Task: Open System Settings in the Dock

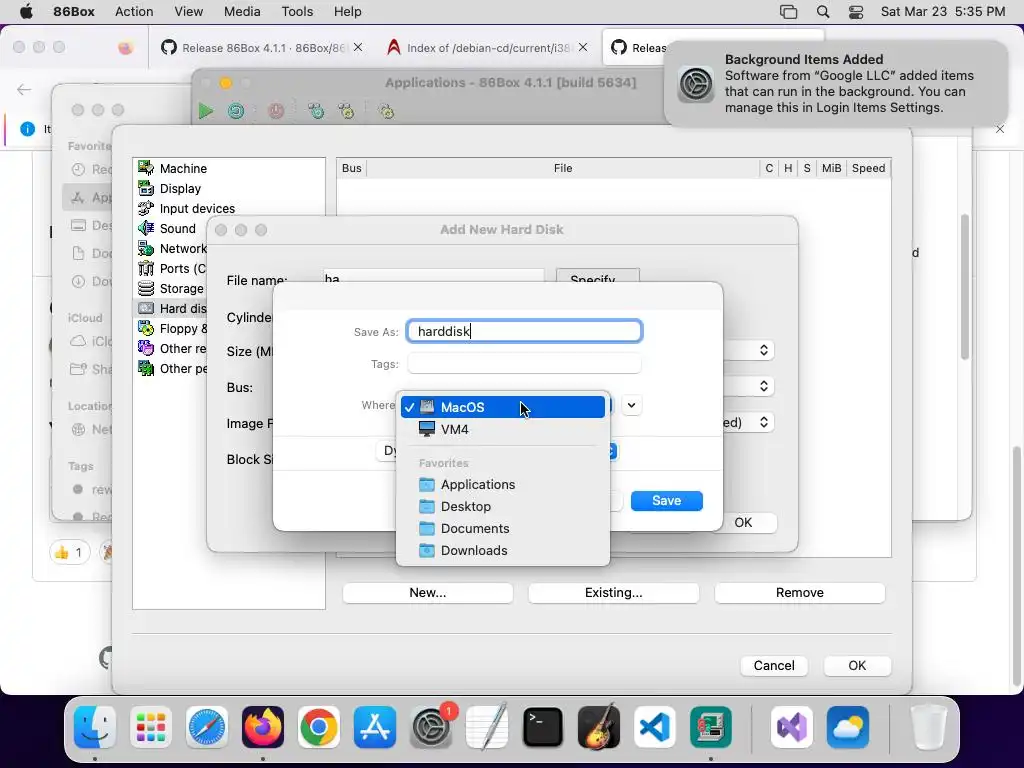Action: click(431, 727)
